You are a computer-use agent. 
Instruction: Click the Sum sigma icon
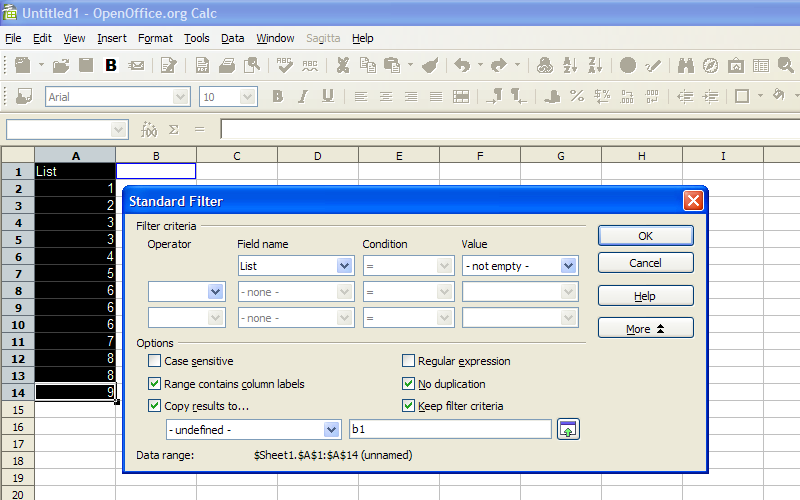click(174, 130)
